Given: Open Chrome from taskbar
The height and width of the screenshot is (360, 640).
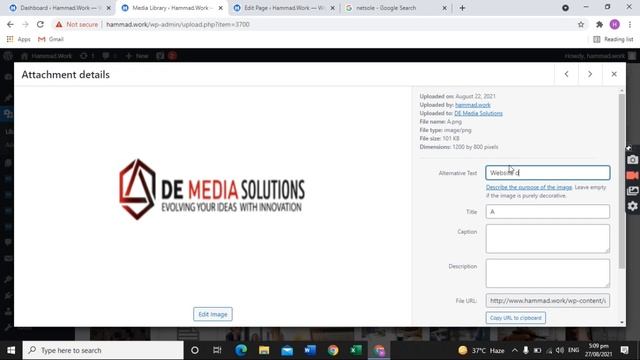Looking at the screenshot, I should click(333, 350).
